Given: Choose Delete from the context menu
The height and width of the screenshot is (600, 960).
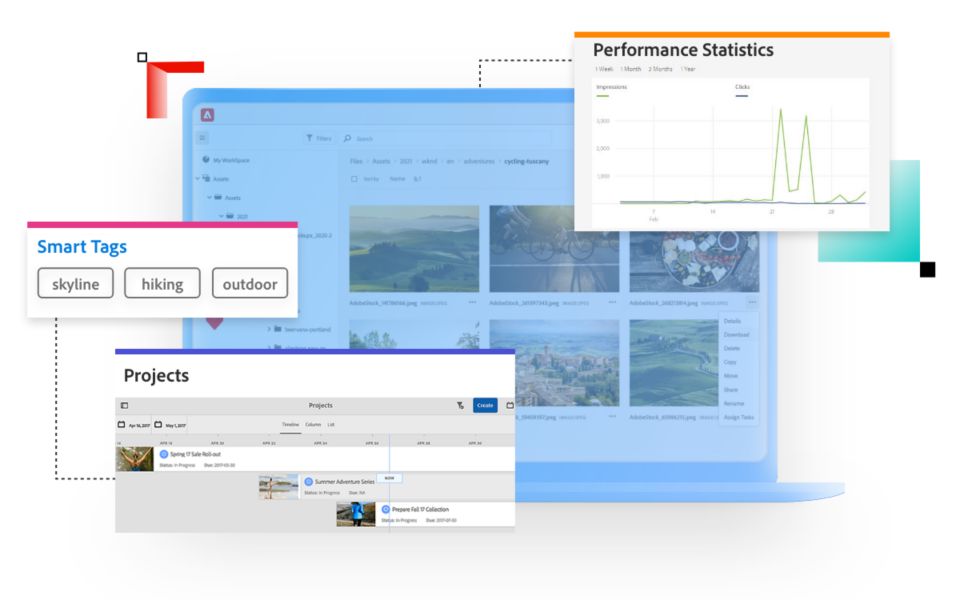Looking at the screenshot, I should tap(732, 348).
